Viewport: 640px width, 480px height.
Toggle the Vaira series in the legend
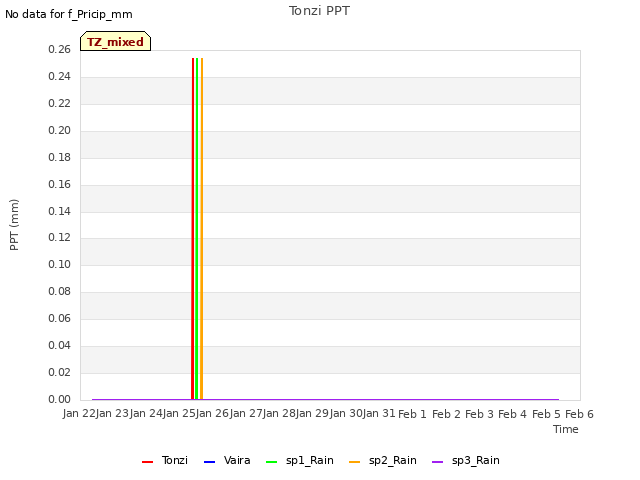pos(227,460)
